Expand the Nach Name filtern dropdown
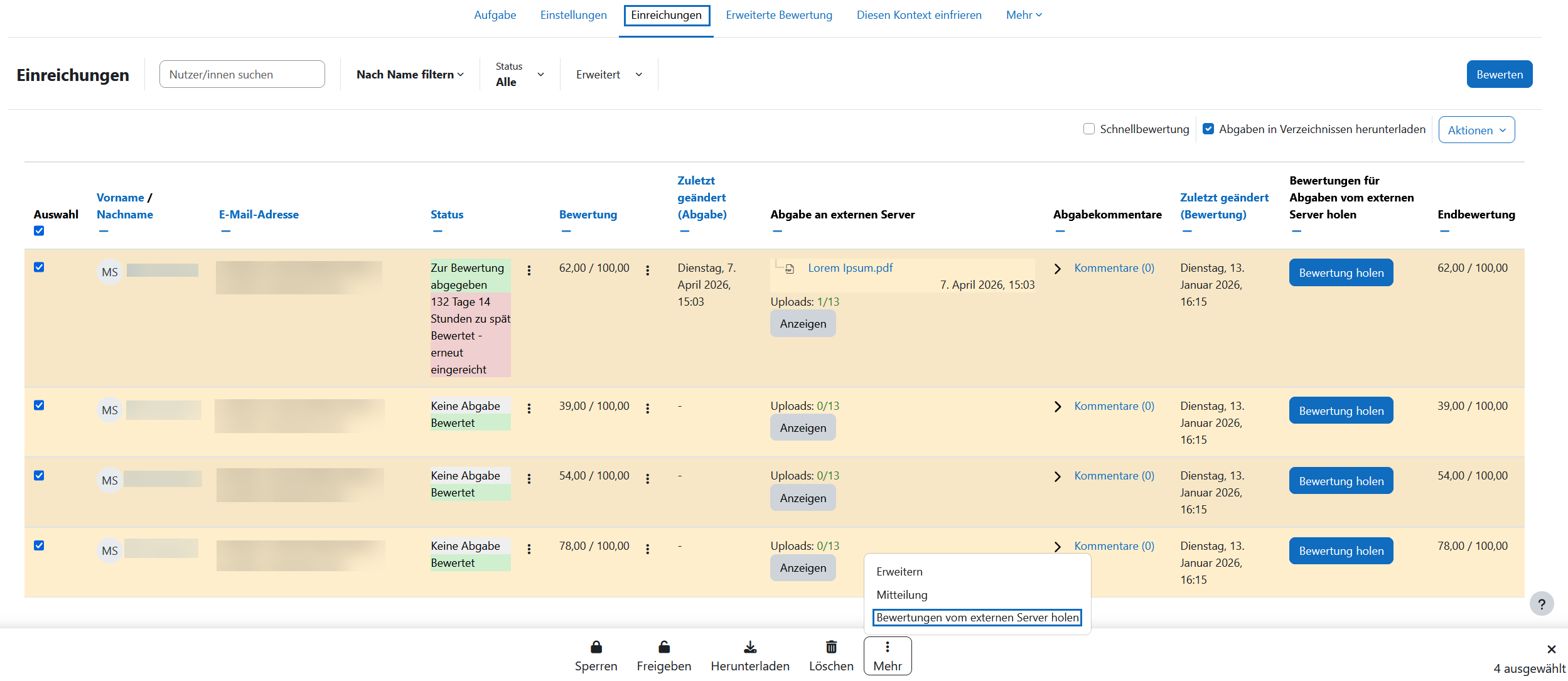 click(410, 75)
